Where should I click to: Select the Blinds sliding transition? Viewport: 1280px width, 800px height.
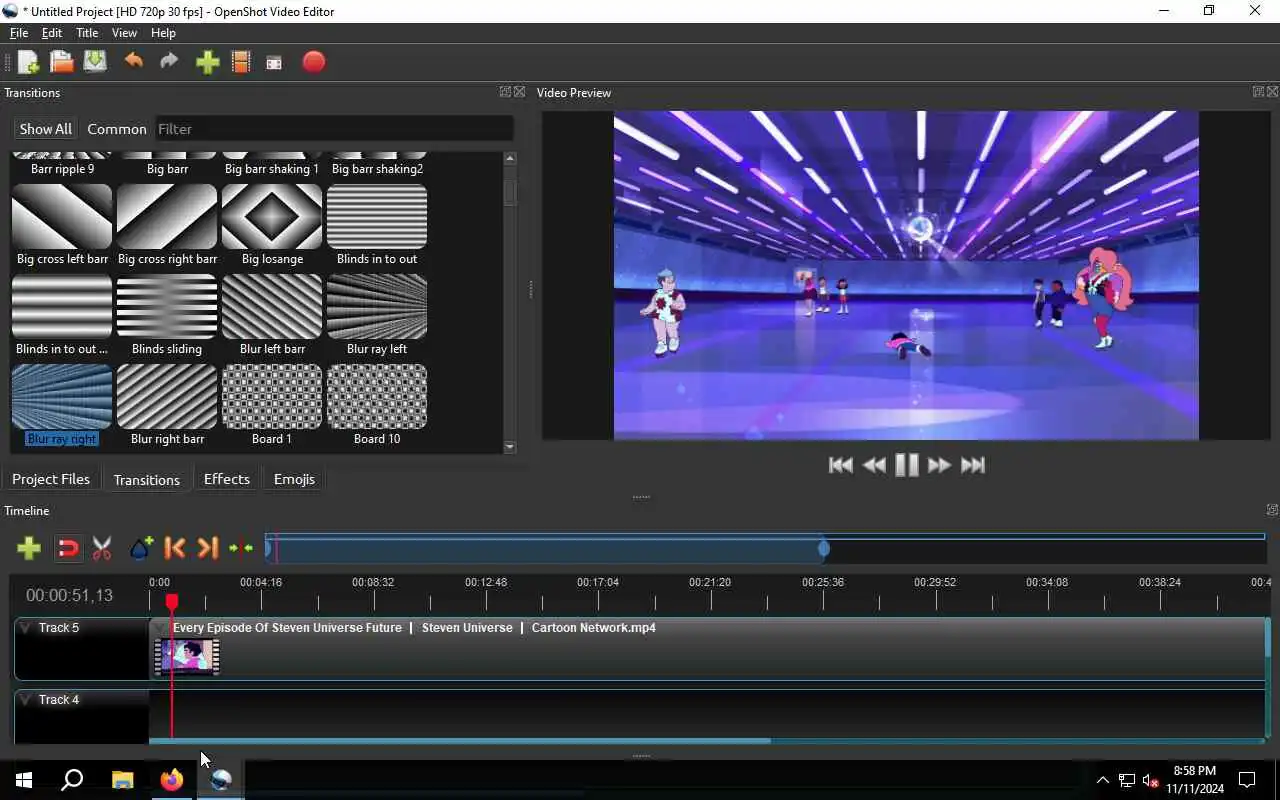coord(167,315)
